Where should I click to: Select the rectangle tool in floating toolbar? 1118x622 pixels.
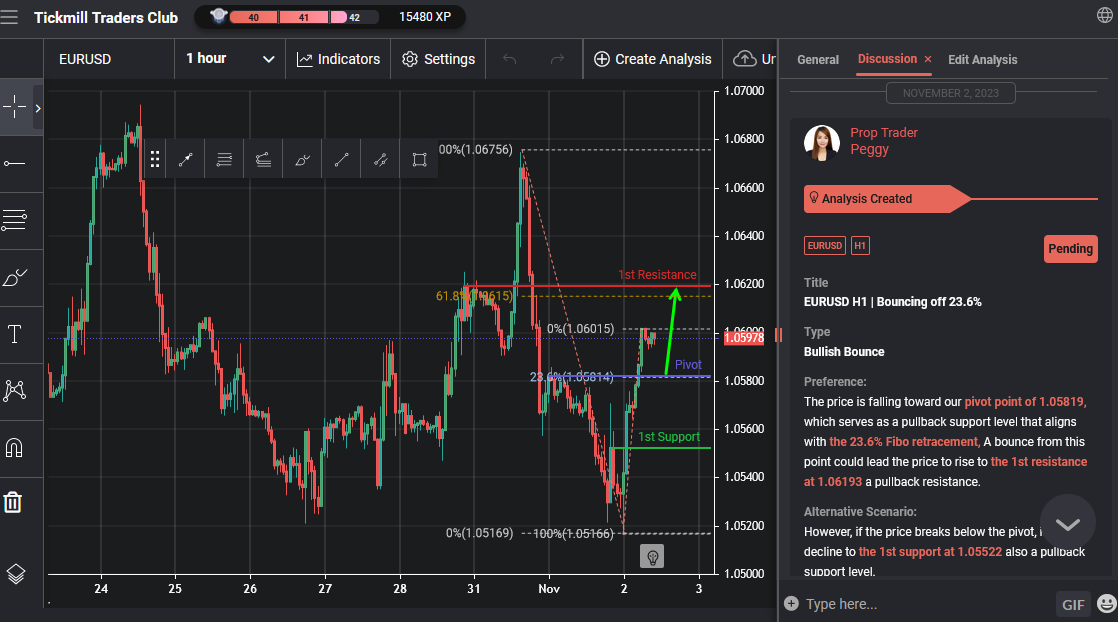click(419, 159)
